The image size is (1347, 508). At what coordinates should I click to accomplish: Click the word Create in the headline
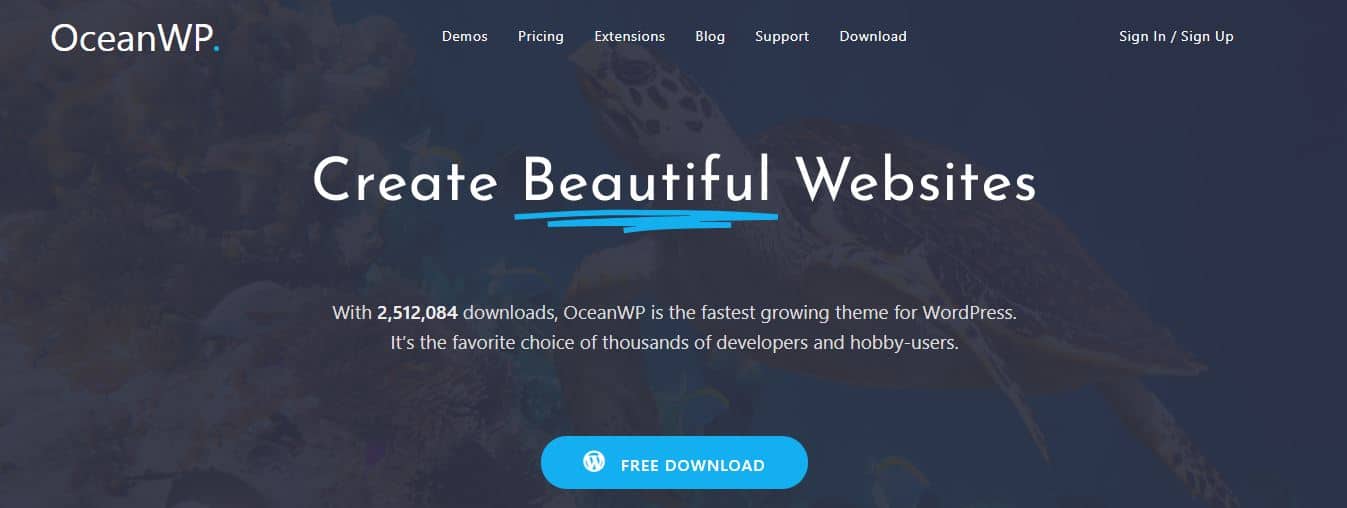pos(405,182)
